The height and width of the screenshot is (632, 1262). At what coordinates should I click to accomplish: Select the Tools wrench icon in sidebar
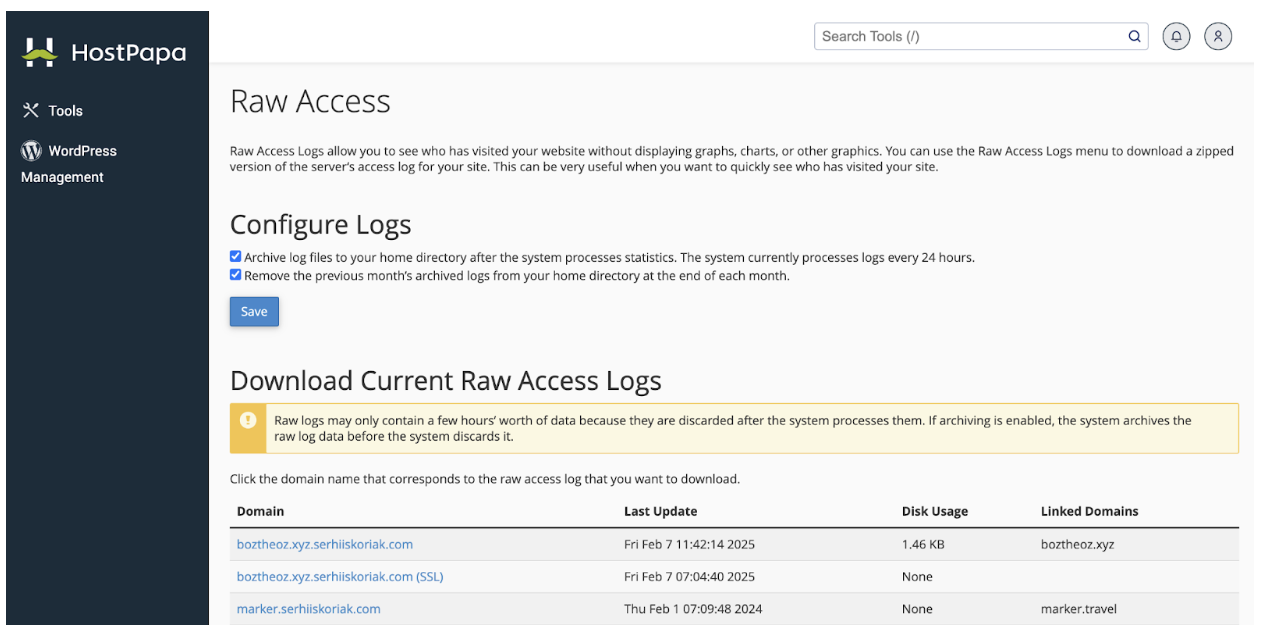(31, 110)
